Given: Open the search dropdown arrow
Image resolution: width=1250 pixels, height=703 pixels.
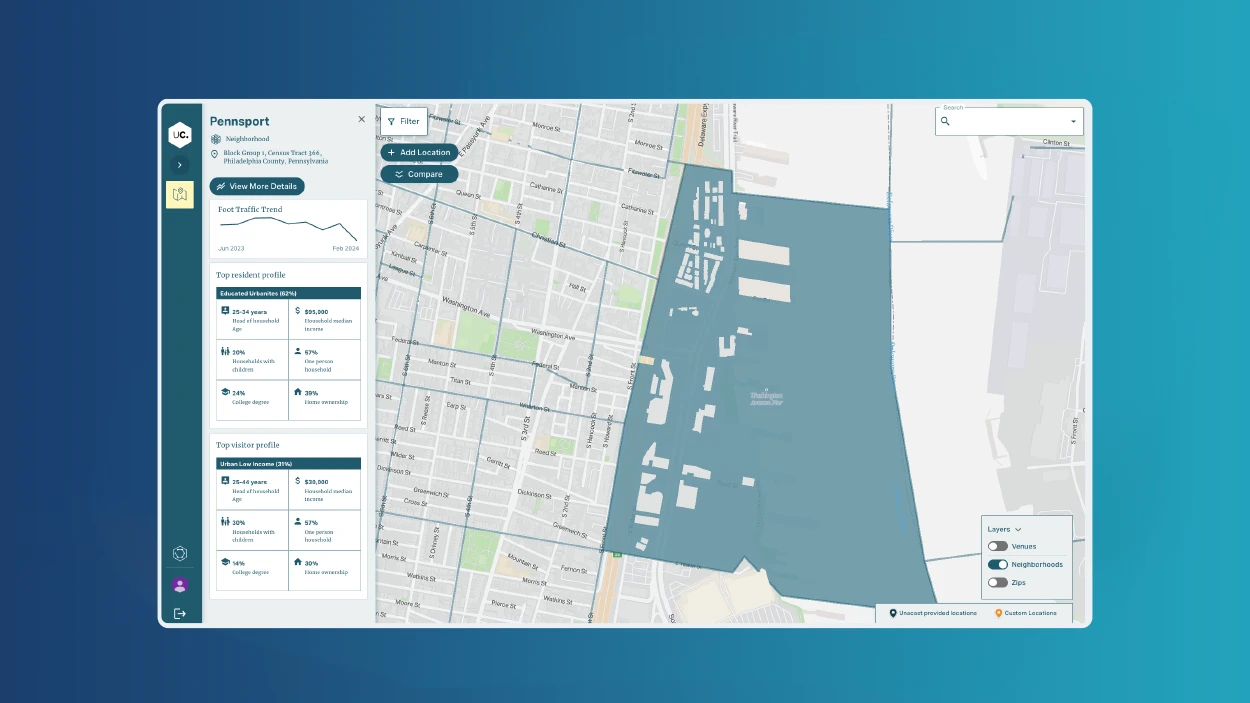Looking at the screenshot, I should click(x=1075, y=121).
